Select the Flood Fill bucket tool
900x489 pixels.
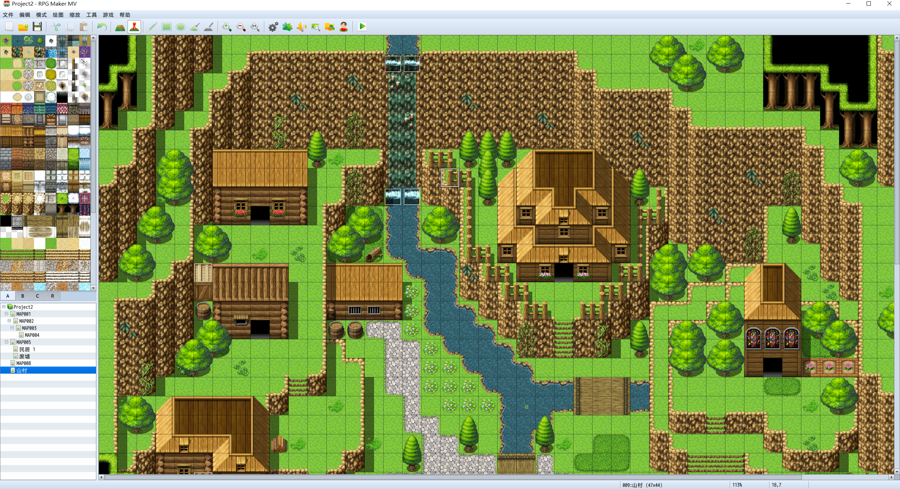195,27
